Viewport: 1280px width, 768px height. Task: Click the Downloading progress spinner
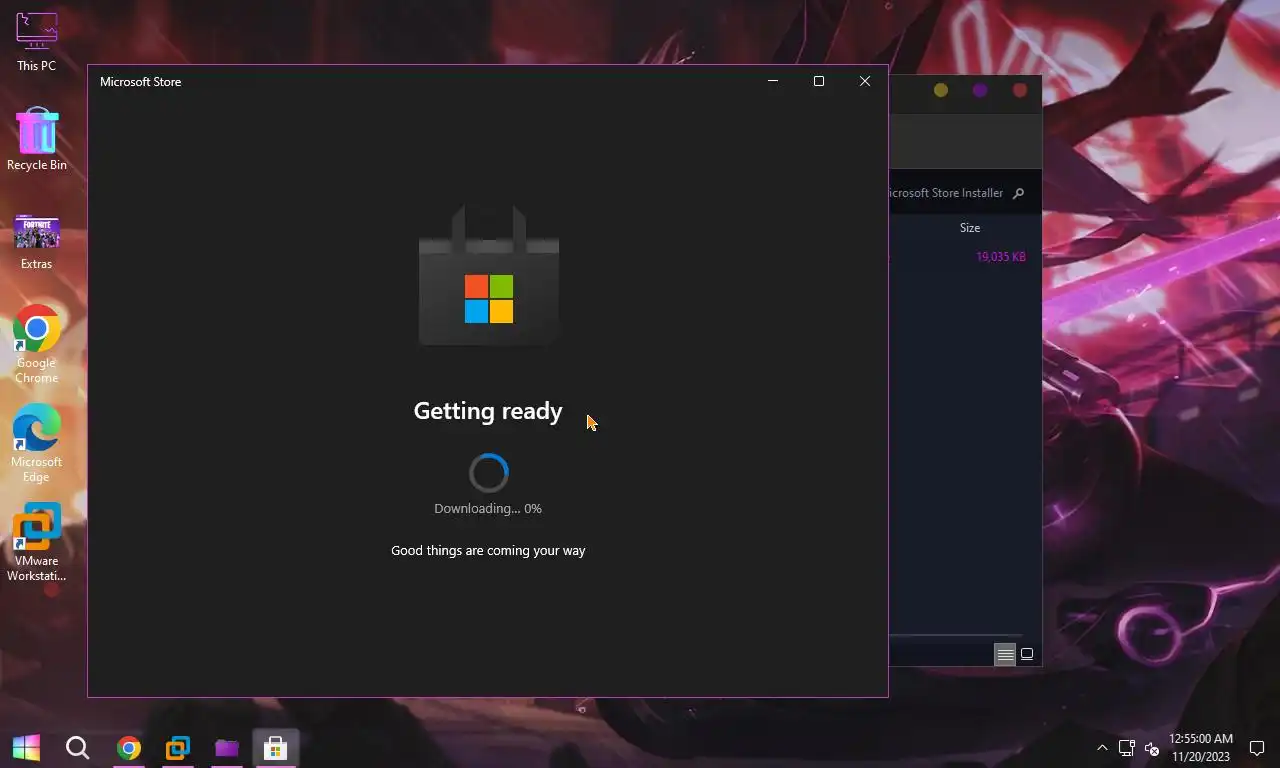(x=489, y=473)
